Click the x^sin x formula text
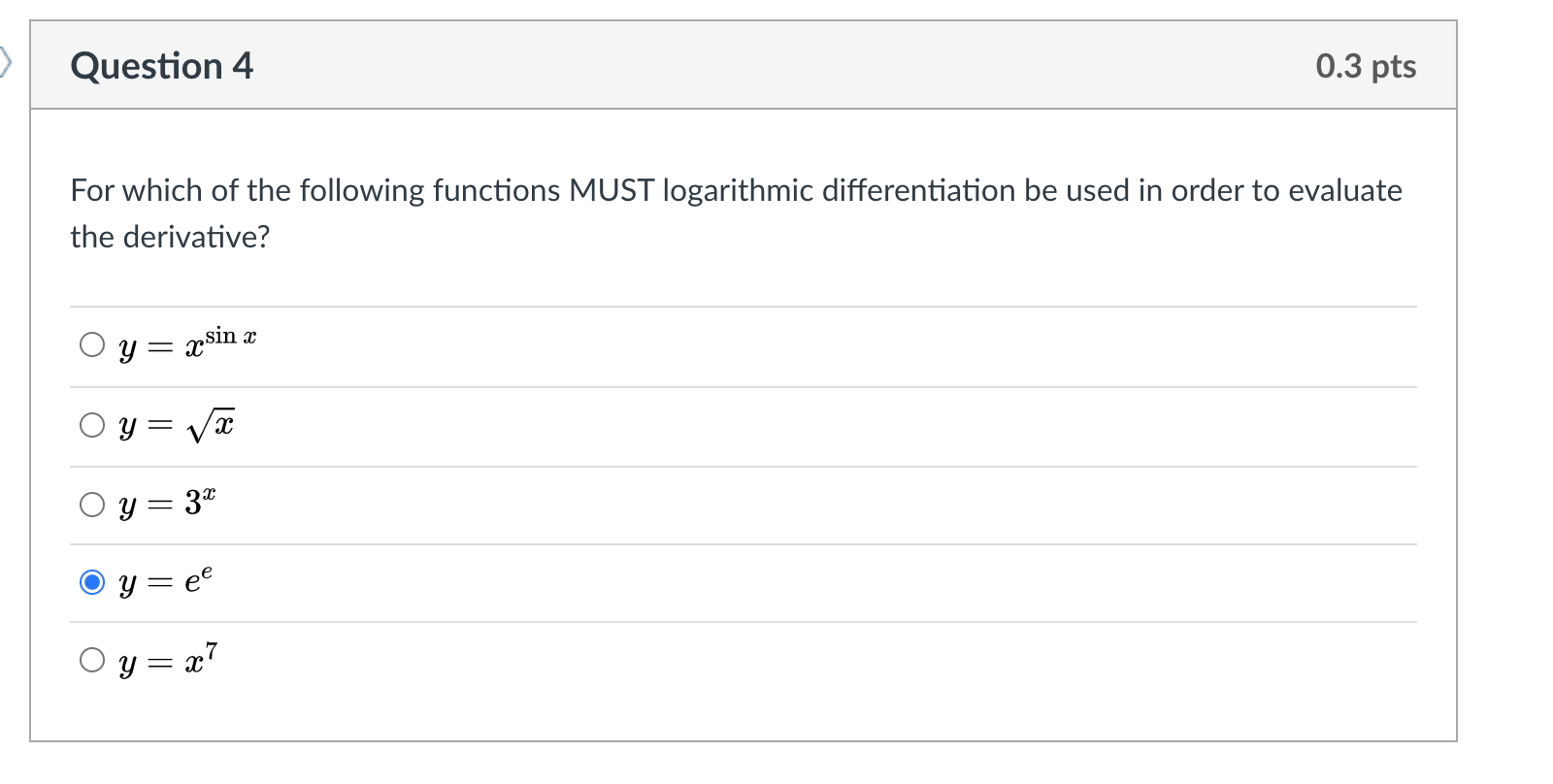This screenshot has height=784, width=1553. [187, 343]
